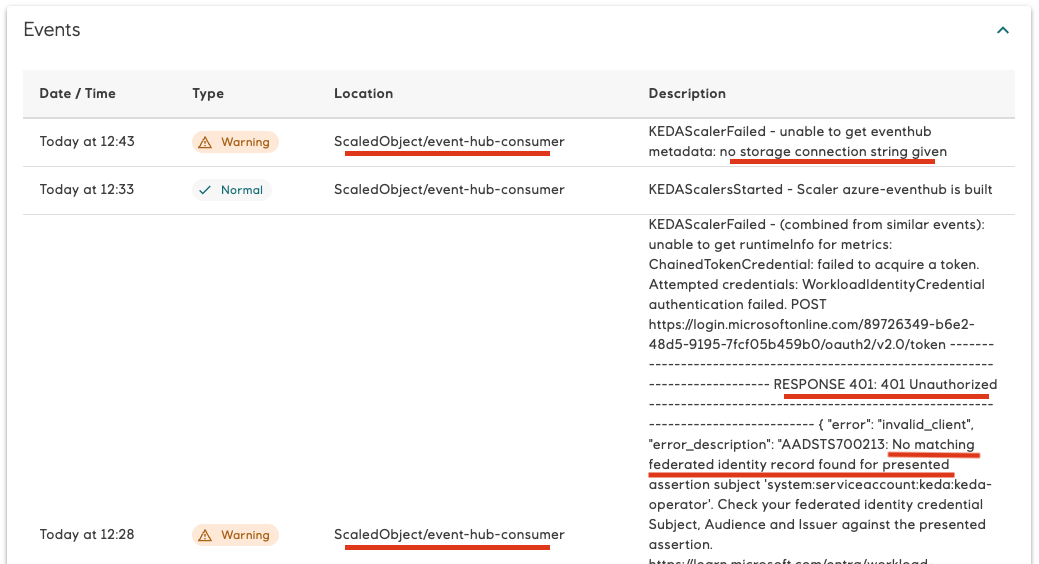The height and width of the screenshot is (564, 1039).
Task: Open ScaledObject/event-hub-consumer from the 12:28 event
Action: pos(449,535)
